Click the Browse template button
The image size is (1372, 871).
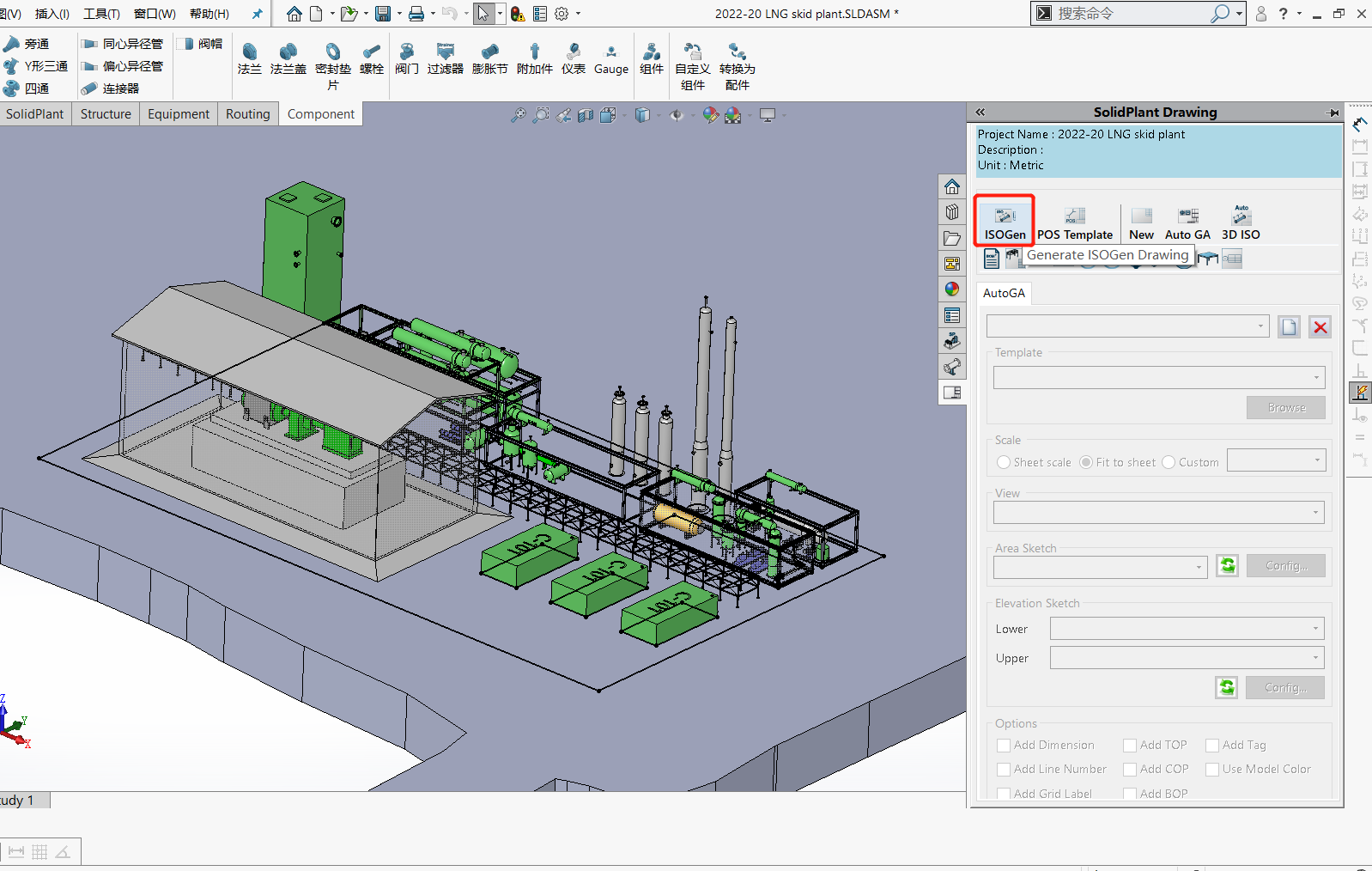(1285, 407)
